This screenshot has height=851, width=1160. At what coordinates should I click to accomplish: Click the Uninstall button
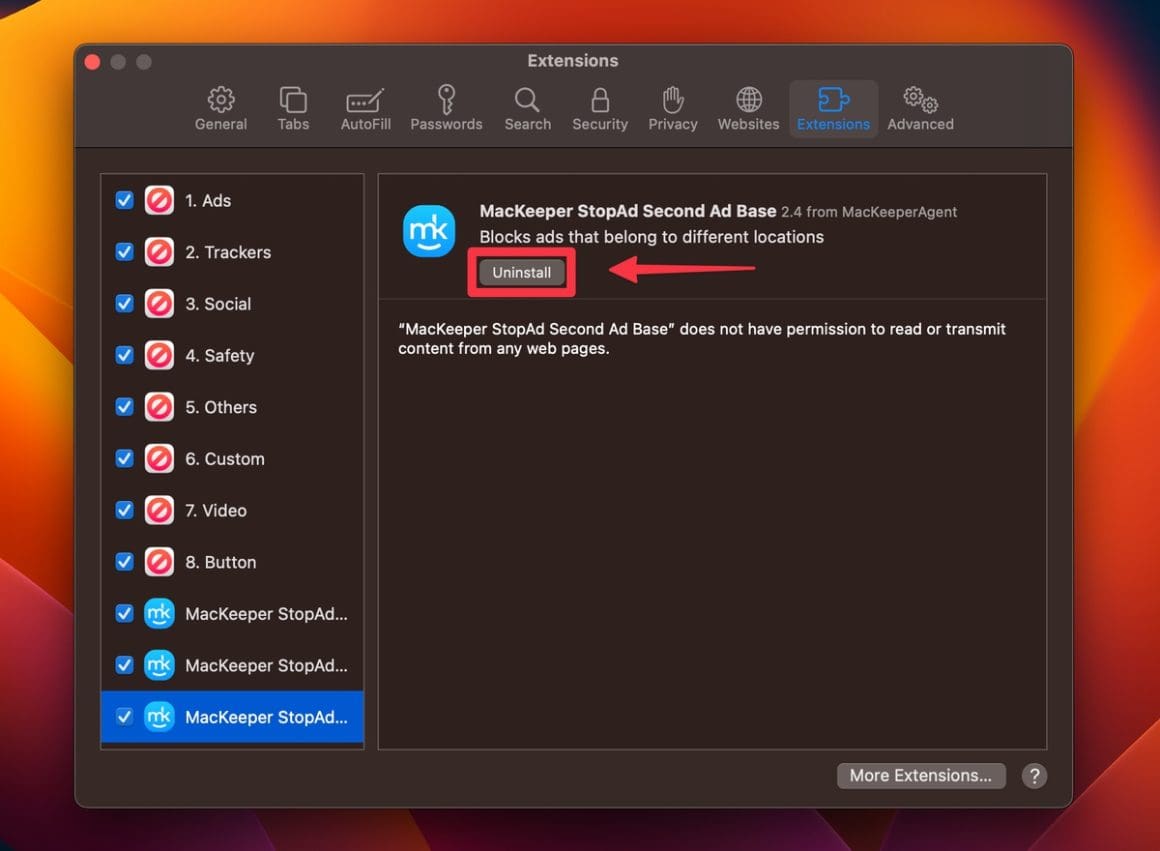tap(520, 271)
